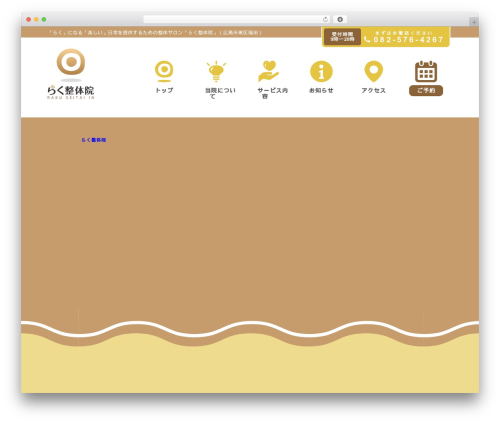Image resolution: width=500 pixels, height=423 pixels.
Task: Click the browser address bar field
Action: point(237,19)
